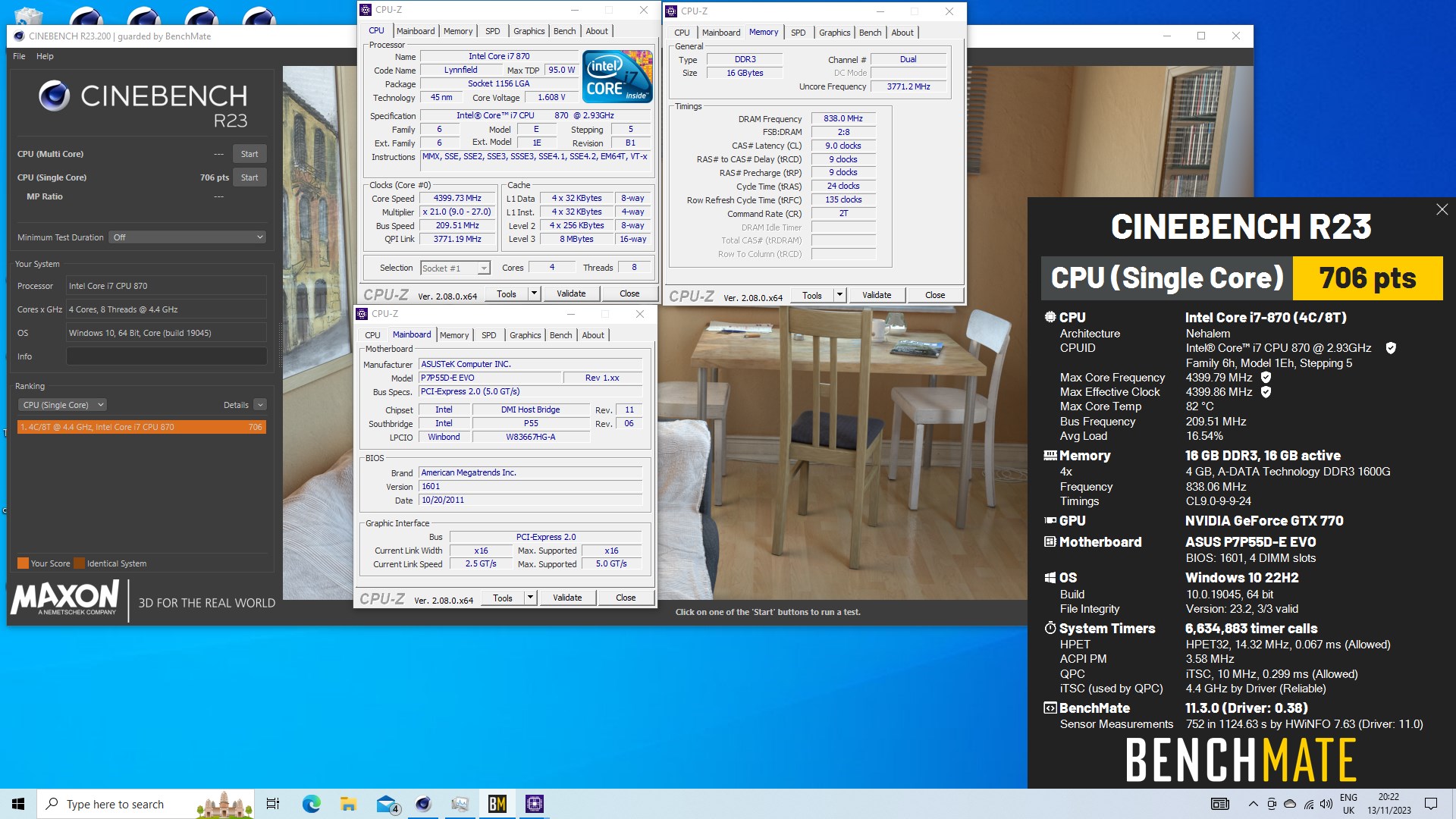Open About tab in Memory window
The width and height of the screenshot is (1456, 819).
[x=902, y=33]
